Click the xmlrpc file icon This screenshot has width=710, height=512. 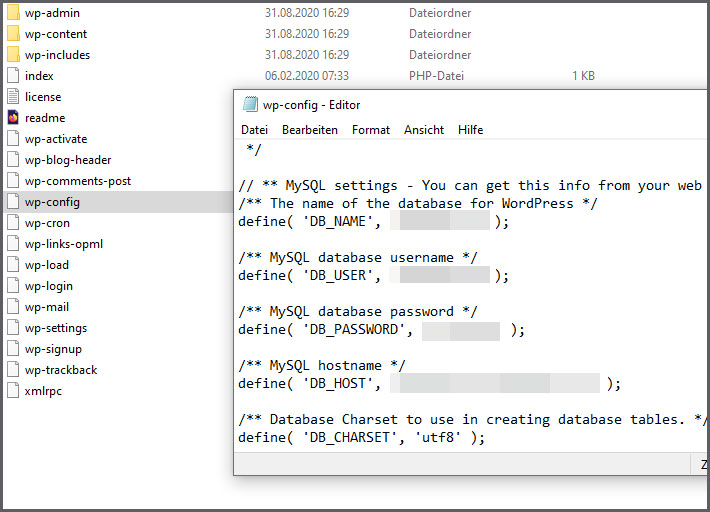coord(14,391)
